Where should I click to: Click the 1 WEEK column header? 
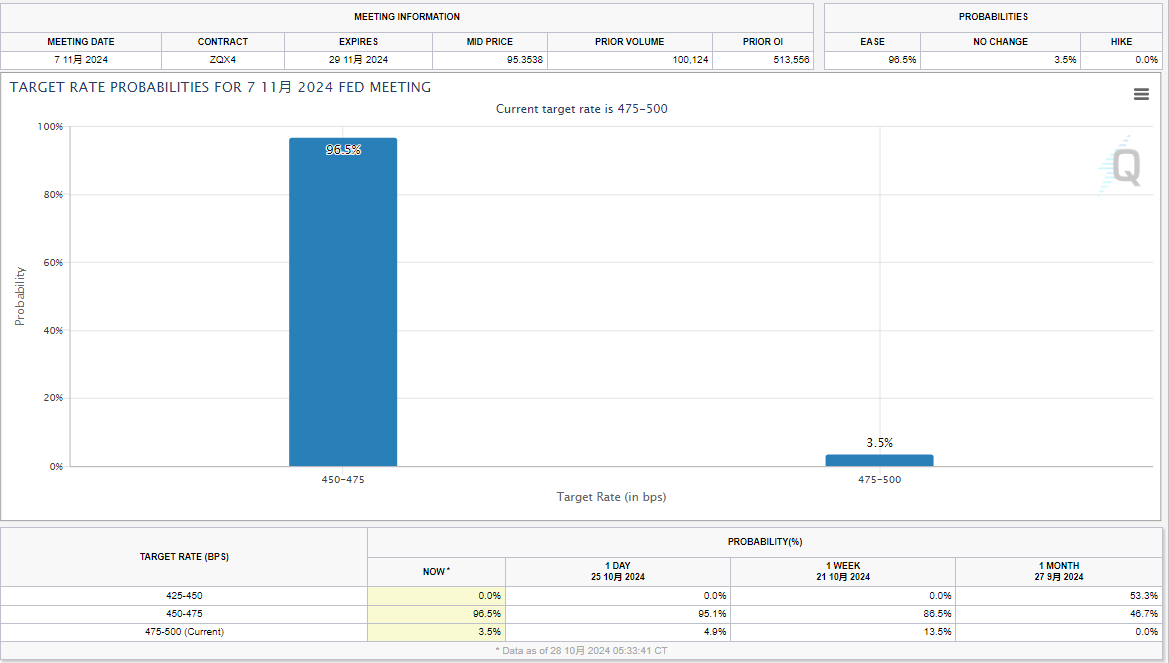(x=842, y=571)
